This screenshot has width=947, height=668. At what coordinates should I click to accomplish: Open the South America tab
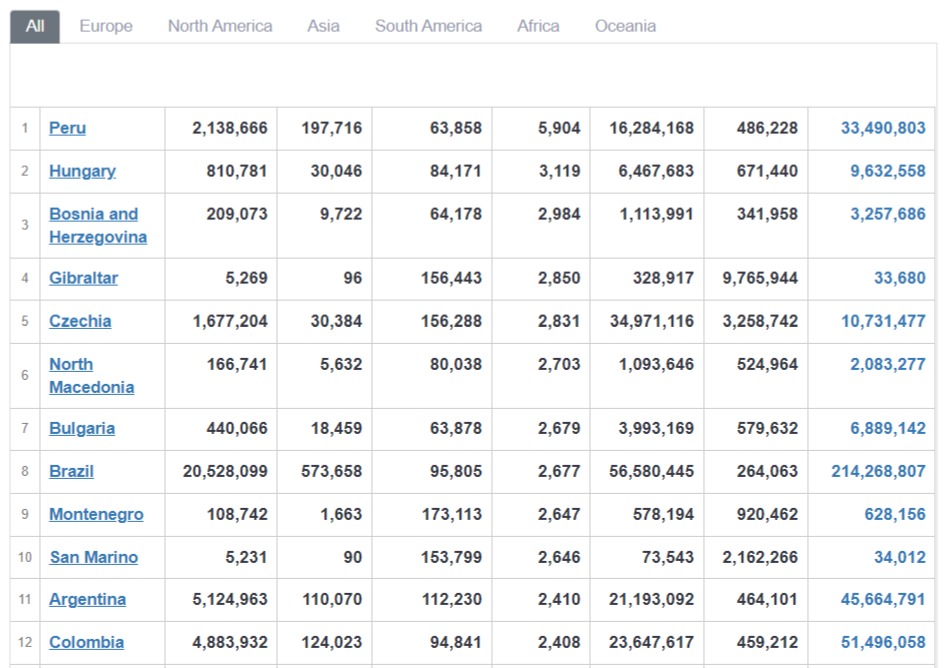(x=428, y=27)
